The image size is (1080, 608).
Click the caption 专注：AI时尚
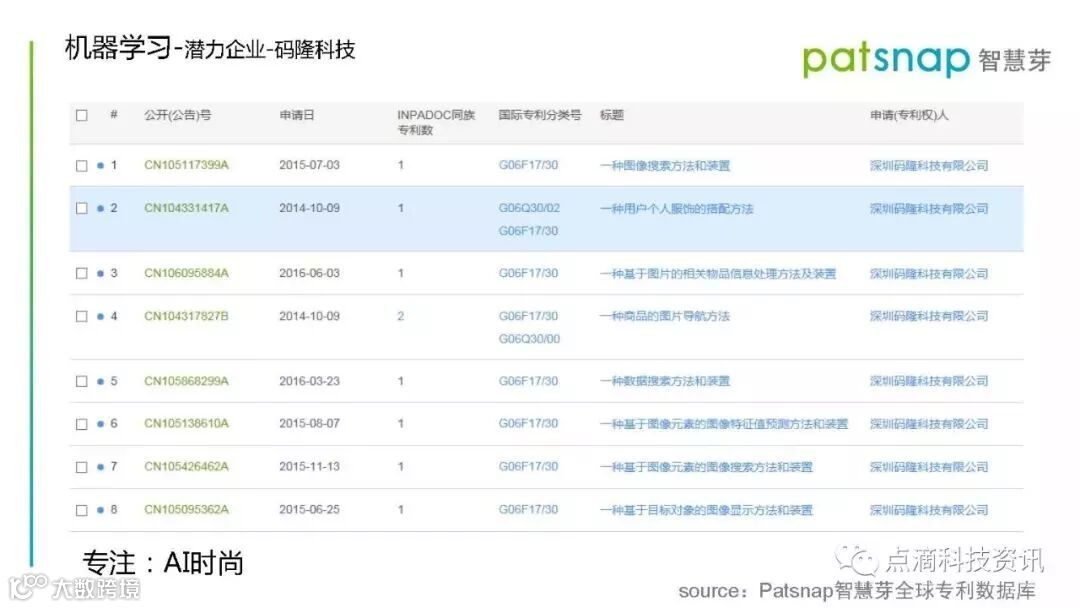pyautogui.click(x=163, y=563)
